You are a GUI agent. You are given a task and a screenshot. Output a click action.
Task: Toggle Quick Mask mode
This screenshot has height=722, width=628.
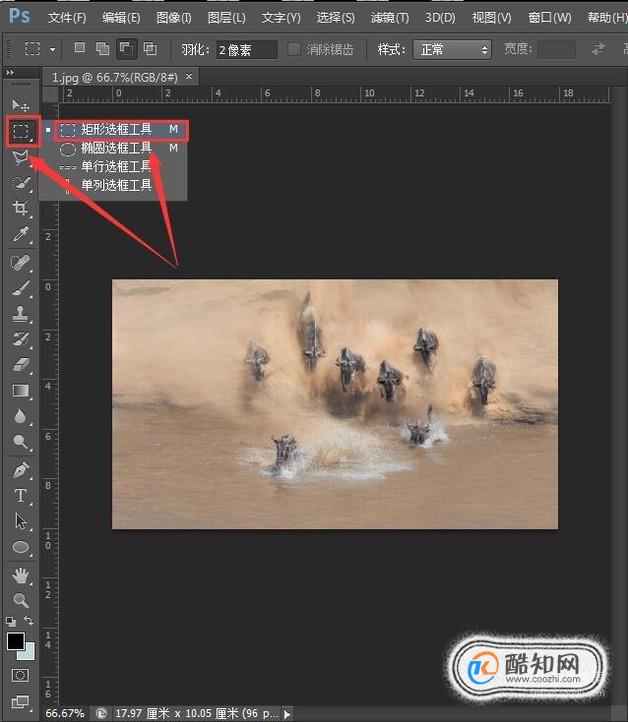pos(20,675)
